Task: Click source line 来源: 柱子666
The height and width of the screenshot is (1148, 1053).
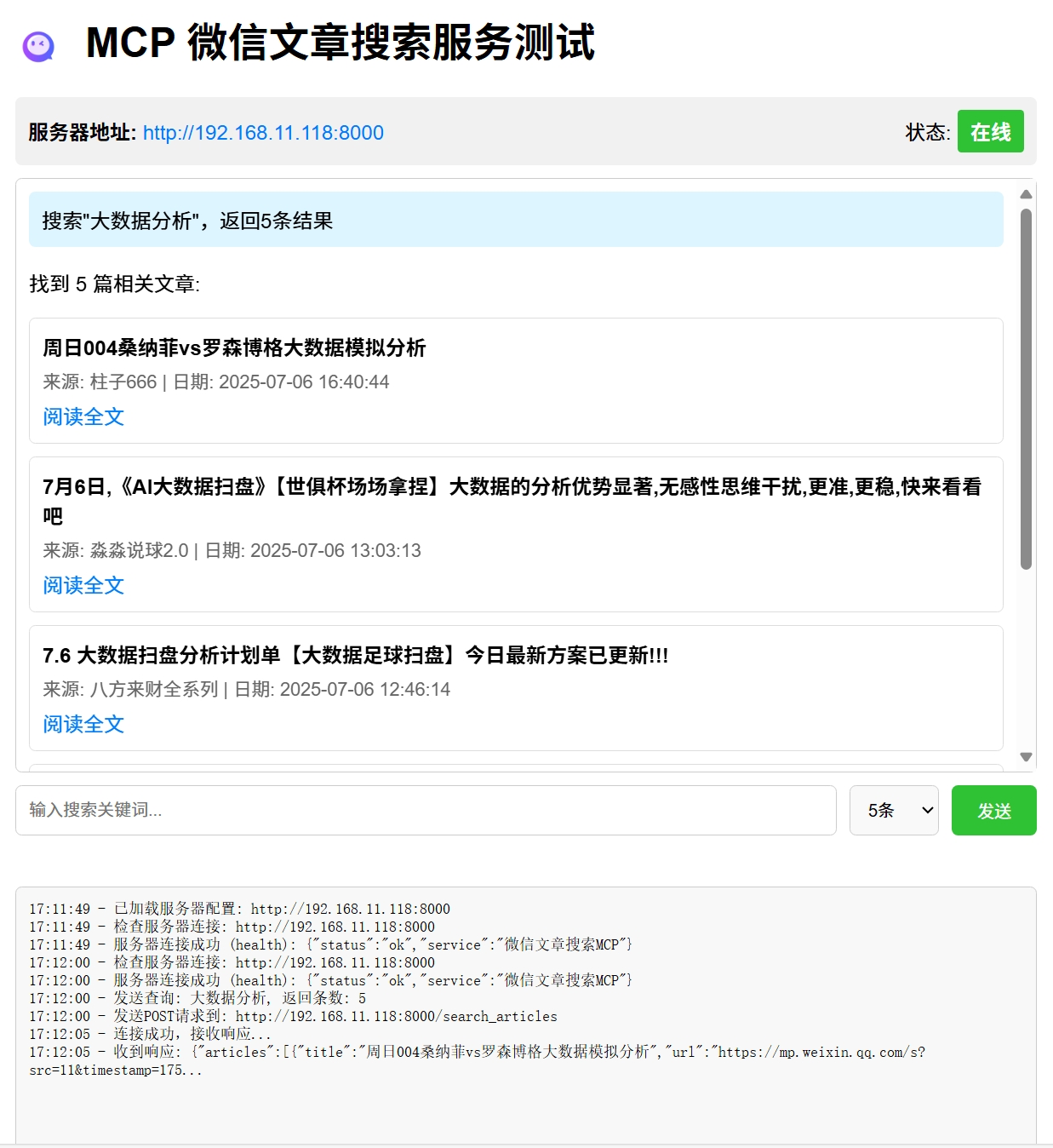Action: (x=216, y=382)
